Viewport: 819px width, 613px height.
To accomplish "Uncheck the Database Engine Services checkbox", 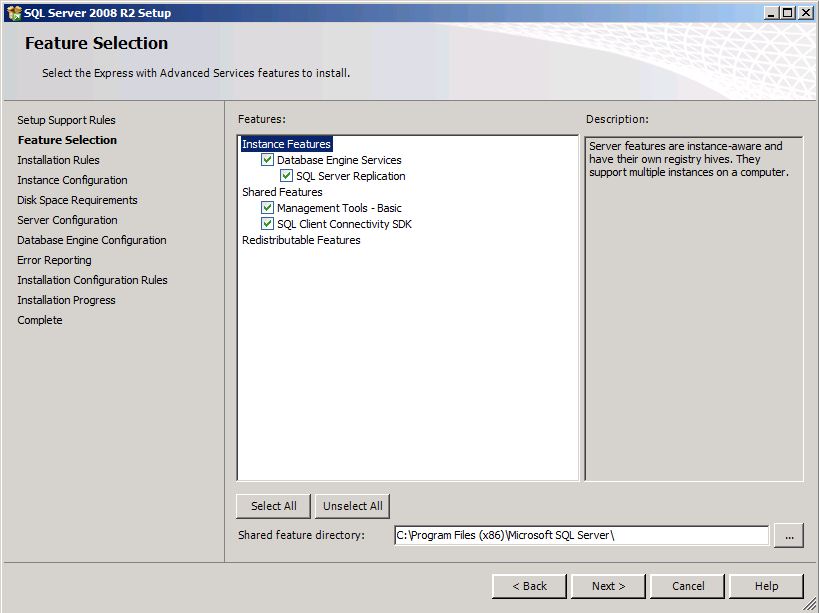I will (x=267, y=159).
